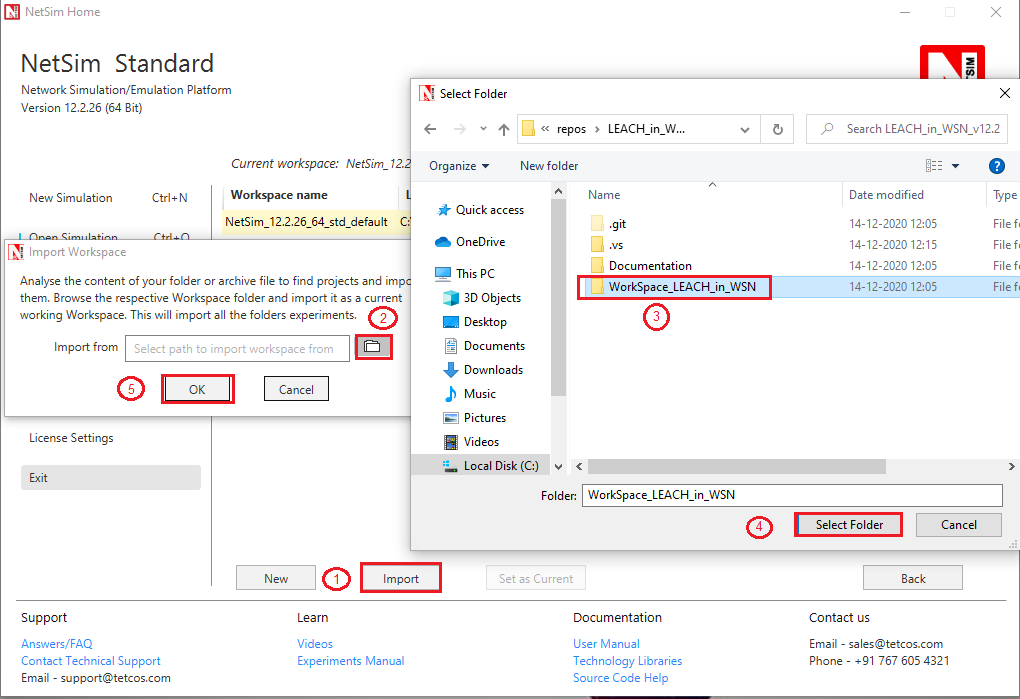The height and width of the screenshot is (699, 1020).
Task: Open Videos link under Learn
Action: (315, 644)
